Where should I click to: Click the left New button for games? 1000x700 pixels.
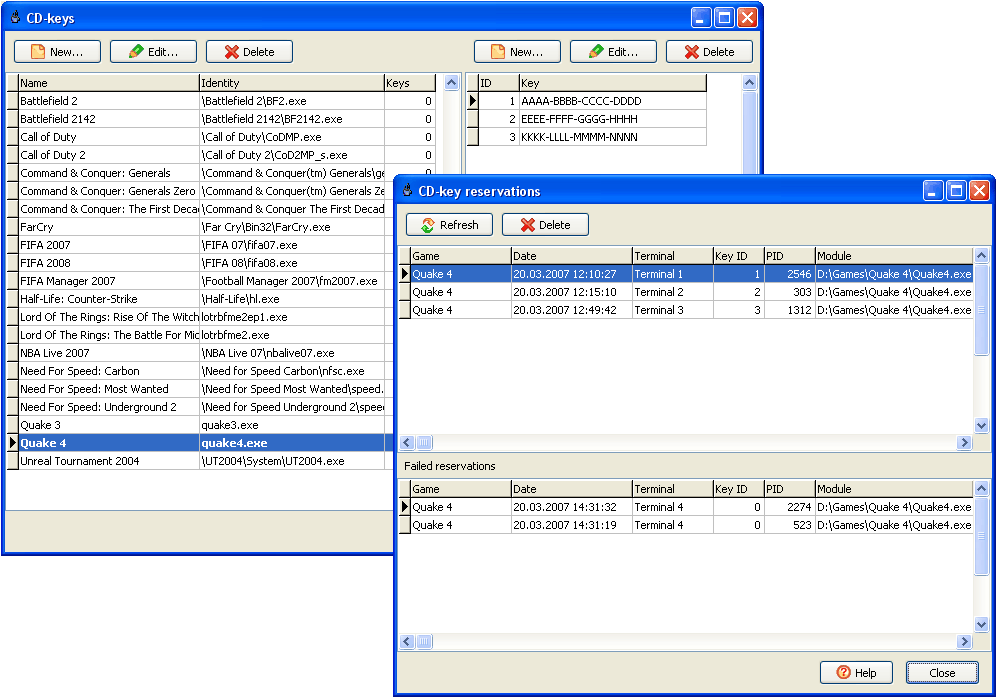pos(57,52)
